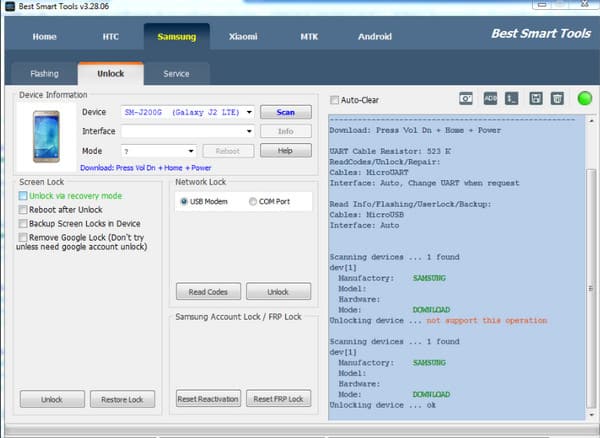Click the Scan button

coord(285,113)
